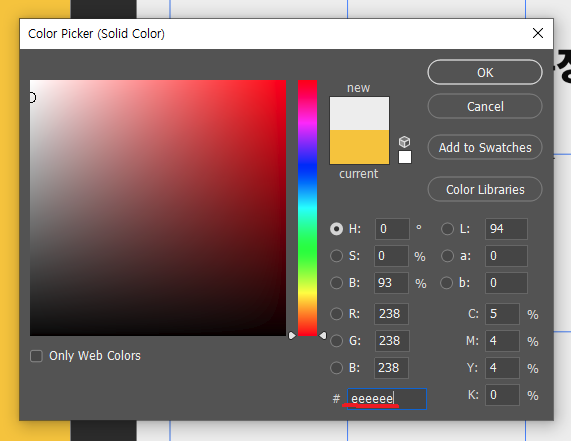Click the RGB B value 238 field
The width and height of the screenshot is (571, 441).
pos(391,367)
